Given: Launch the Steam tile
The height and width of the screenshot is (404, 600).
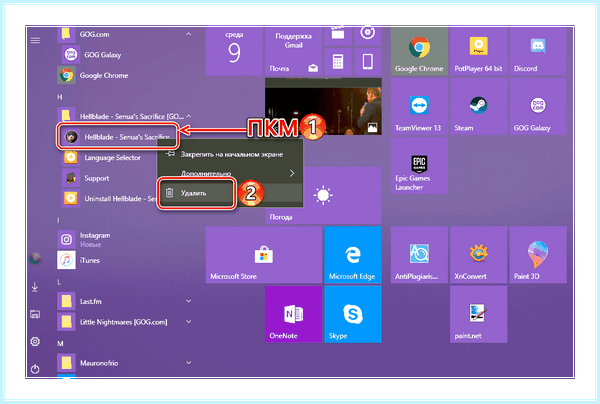Looking at the screenshot, I should click(478, 106).
